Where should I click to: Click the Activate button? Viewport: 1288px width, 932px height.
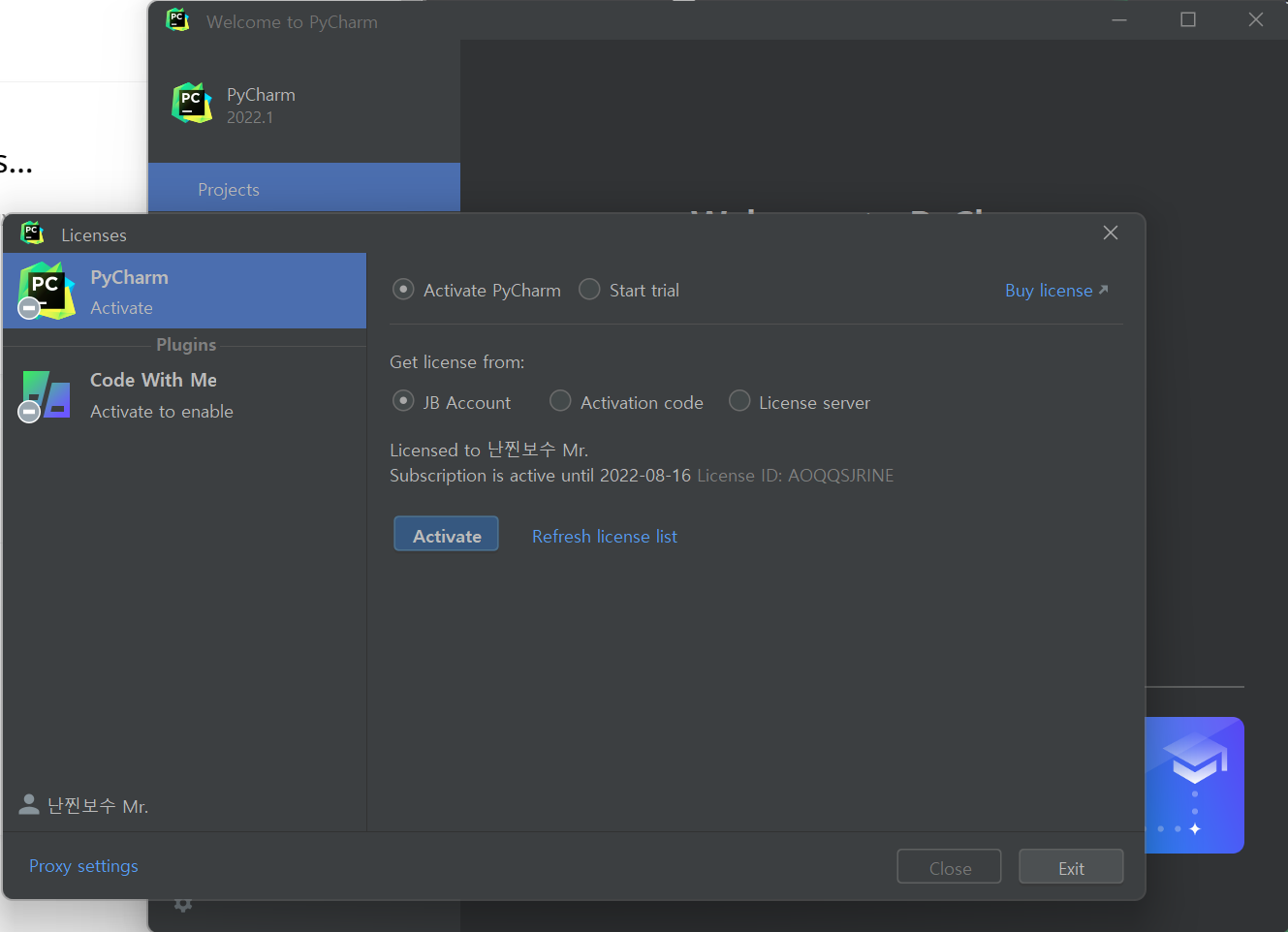tap(446, 535)
